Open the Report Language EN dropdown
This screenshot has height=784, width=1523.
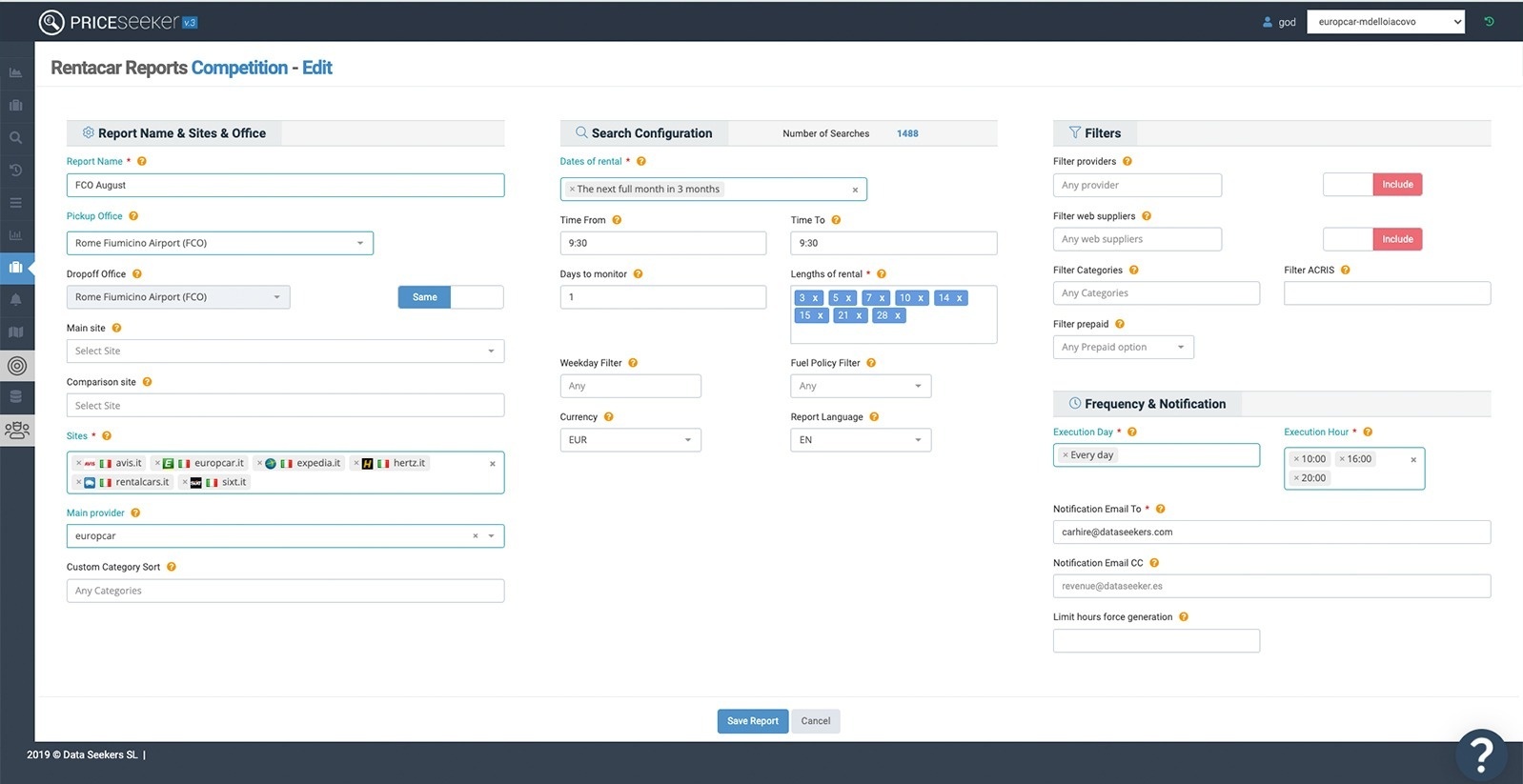(861, 440)
